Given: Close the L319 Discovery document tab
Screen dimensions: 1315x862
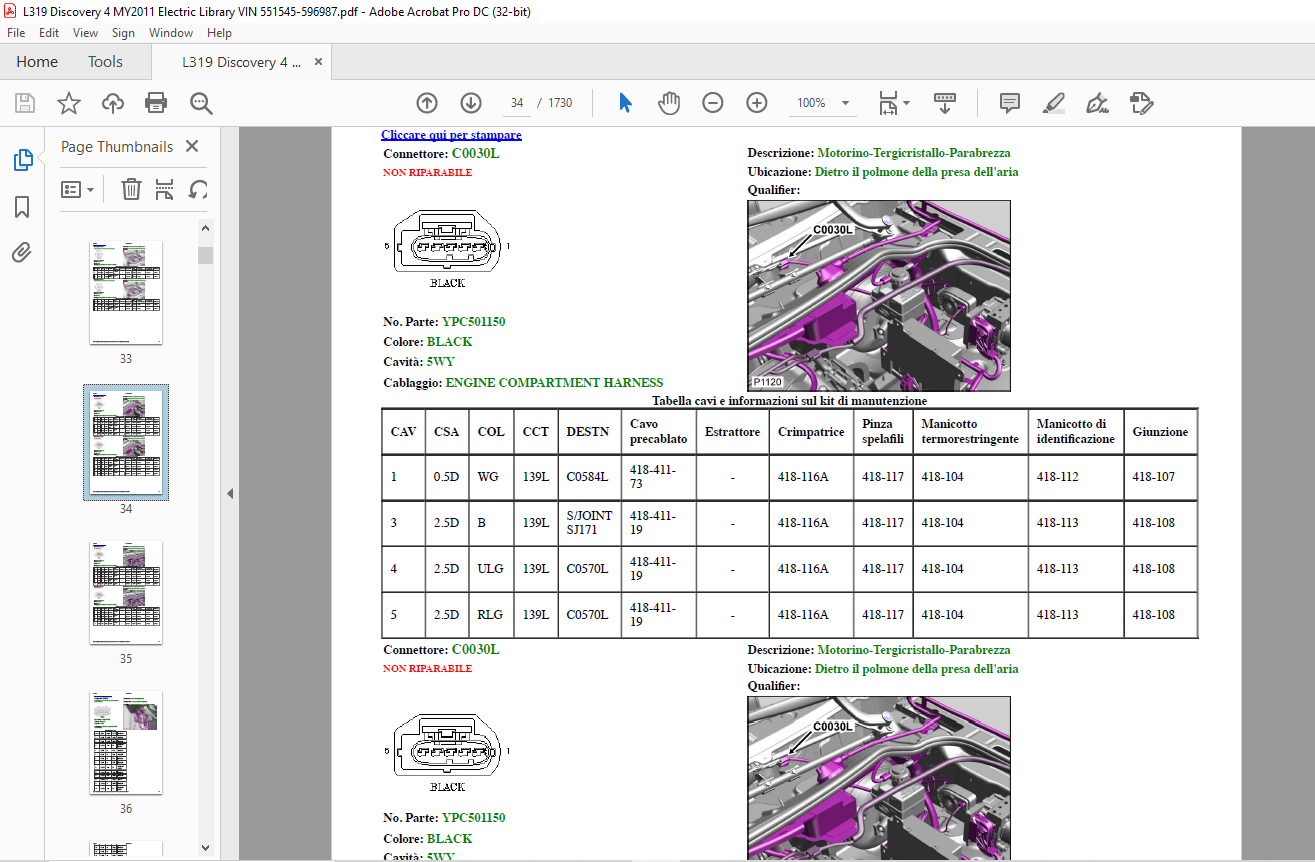Looking at the screenshot, I should [318, 62].
